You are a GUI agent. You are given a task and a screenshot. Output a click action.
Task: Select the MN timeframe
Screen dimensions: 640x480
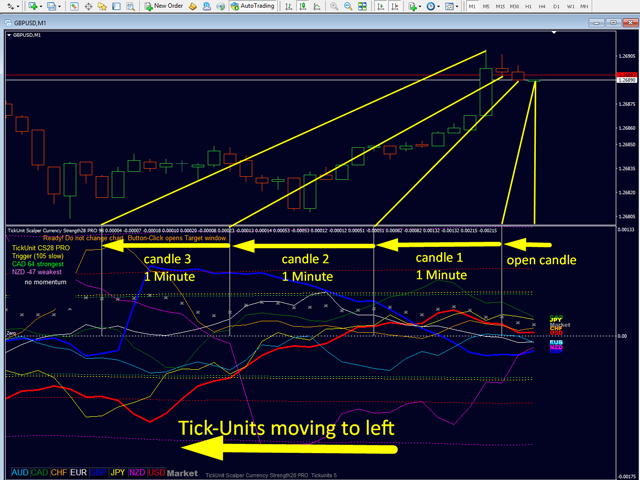584,7
